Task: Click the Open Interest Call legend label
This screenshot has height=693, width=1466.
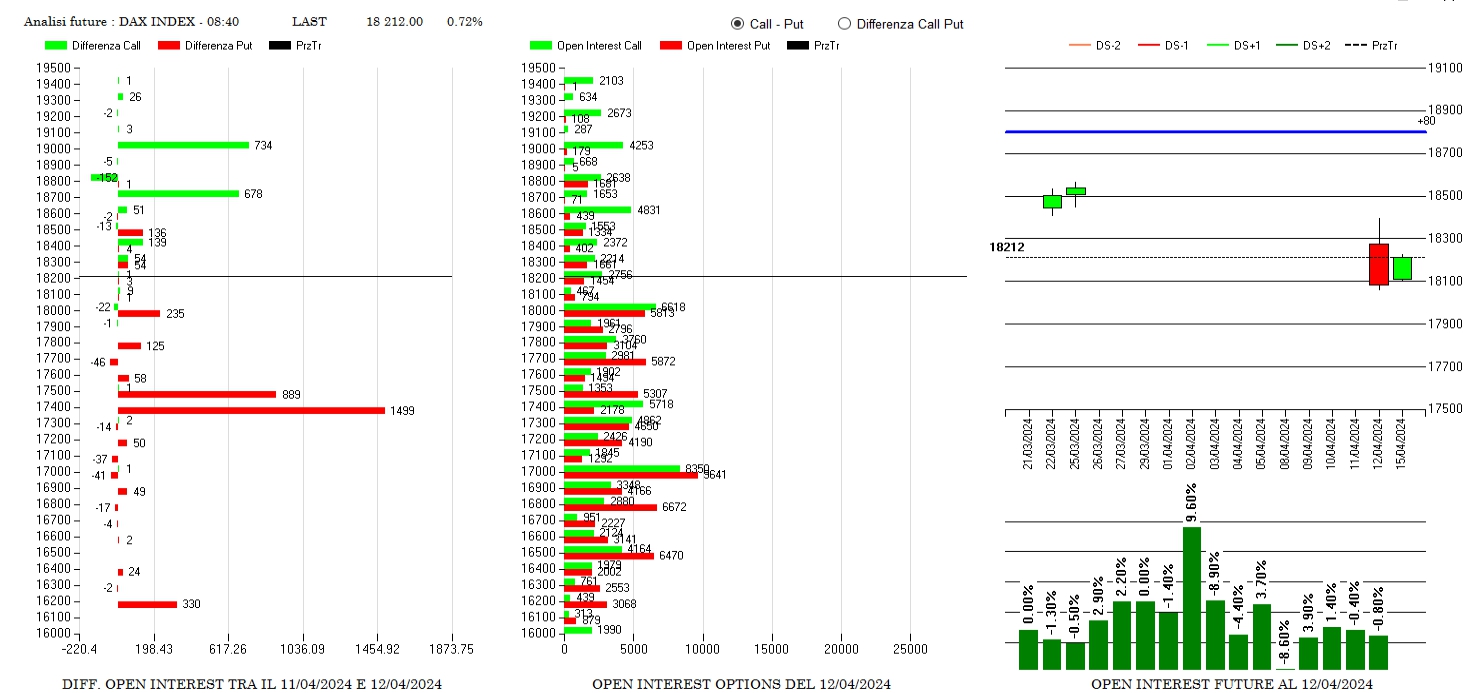Action: pos(600,45)
